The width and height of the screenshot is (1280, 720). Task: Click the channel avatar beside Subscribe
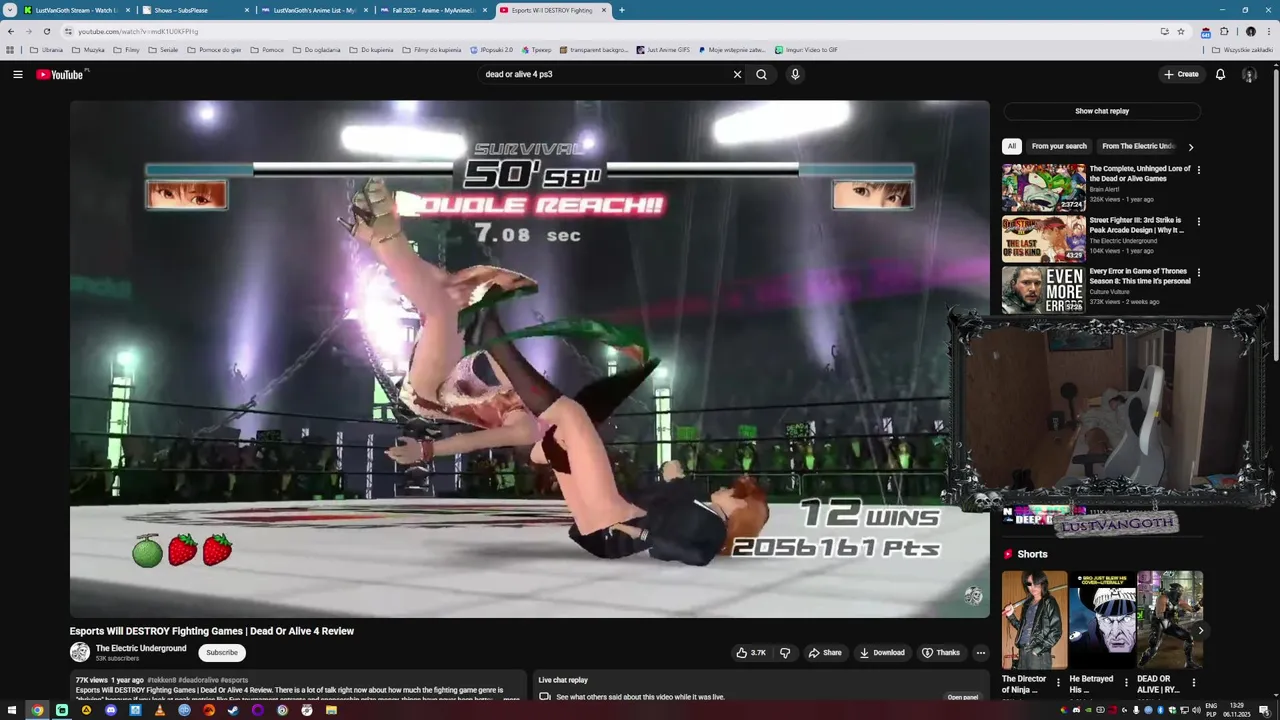(x=80, y=653)
